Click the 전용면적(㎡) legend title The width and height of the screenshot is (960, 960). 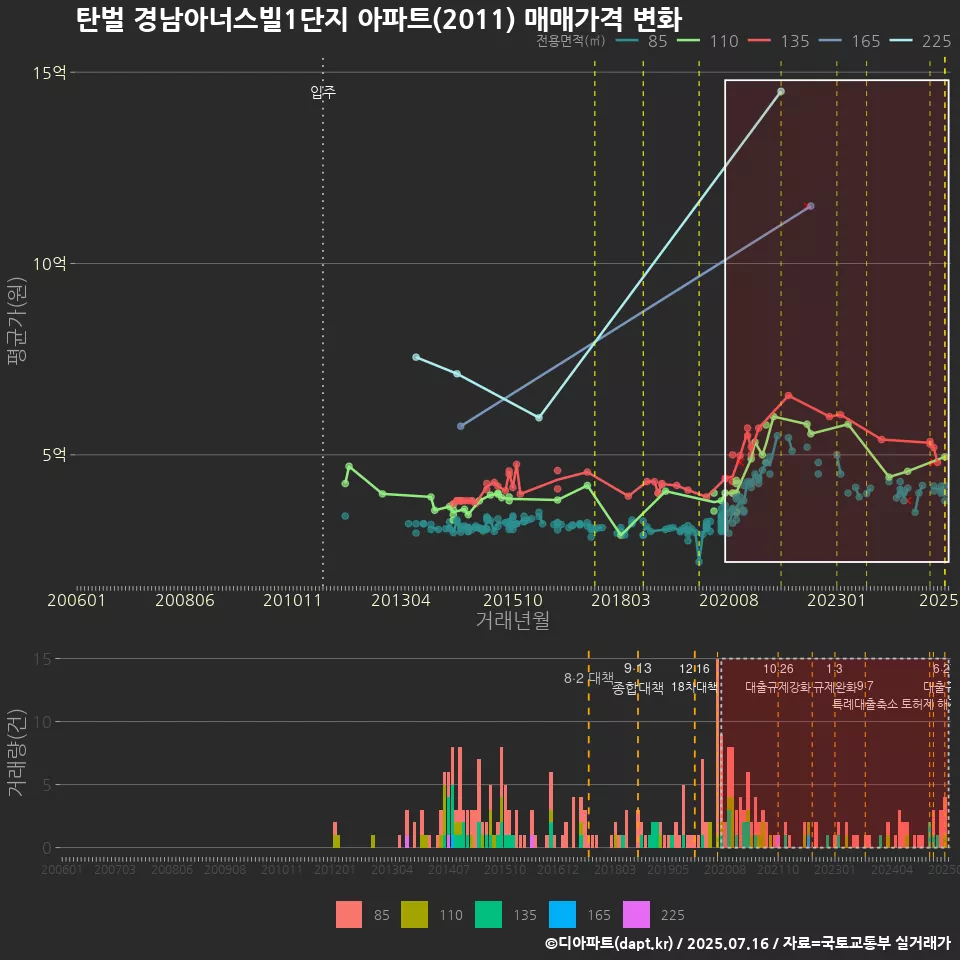point(571,41)
